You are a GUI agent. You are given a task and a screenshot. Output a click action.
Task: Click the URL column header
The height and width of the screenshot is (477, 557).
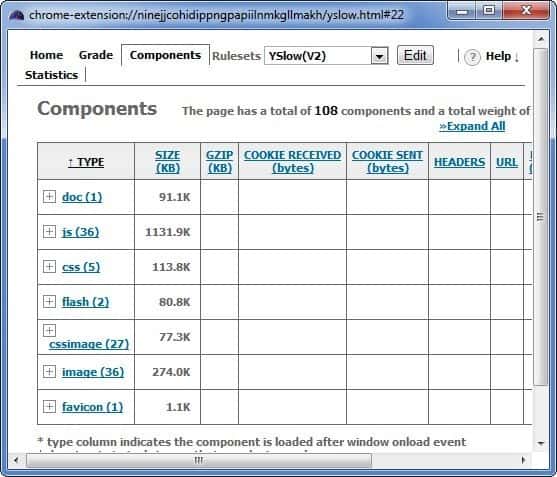[x=507, y=162]
